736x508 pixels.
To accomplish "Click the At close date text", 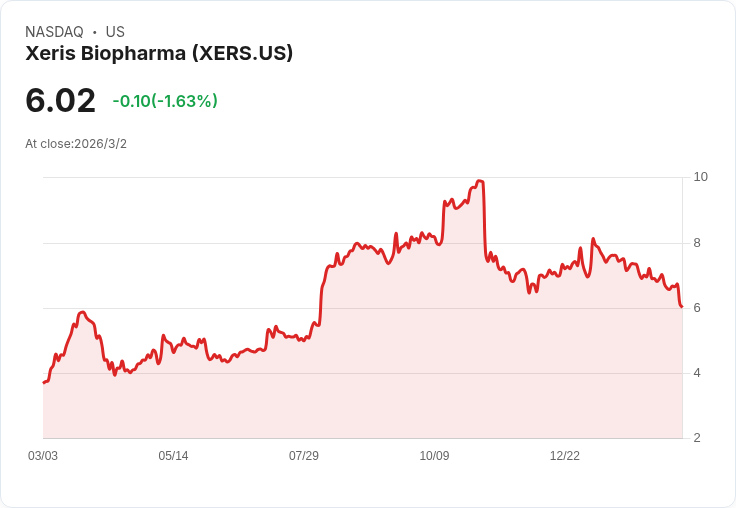I will [x=76, y=144].
